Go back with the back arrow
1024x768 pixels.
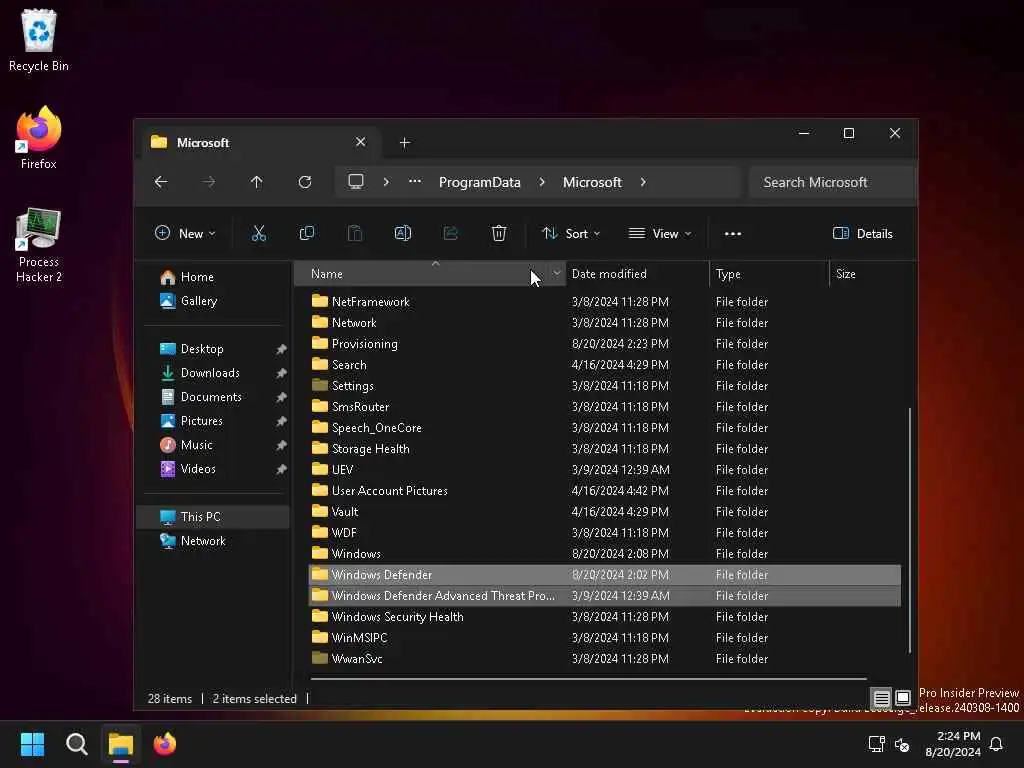[161, 182]
